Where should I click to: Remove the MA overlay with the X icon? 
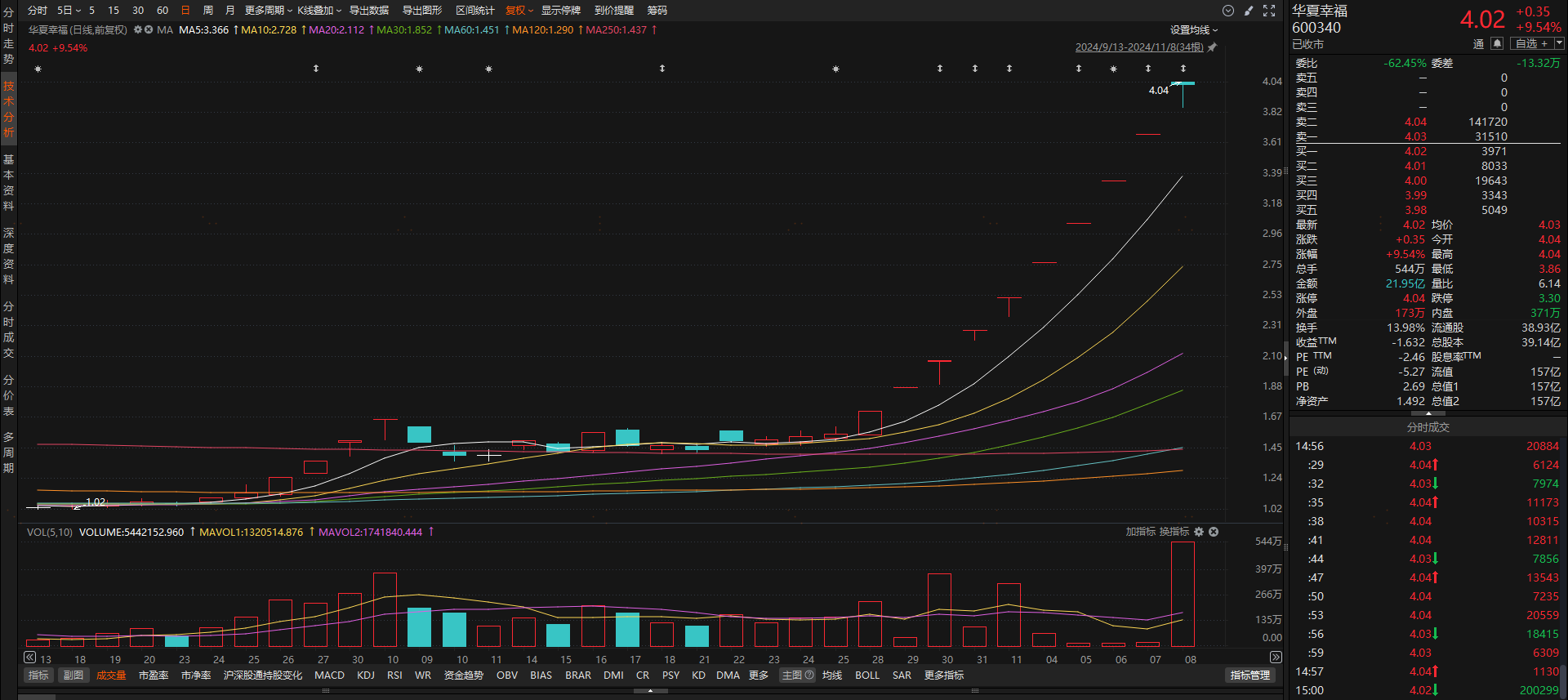[x=149, y=29]
